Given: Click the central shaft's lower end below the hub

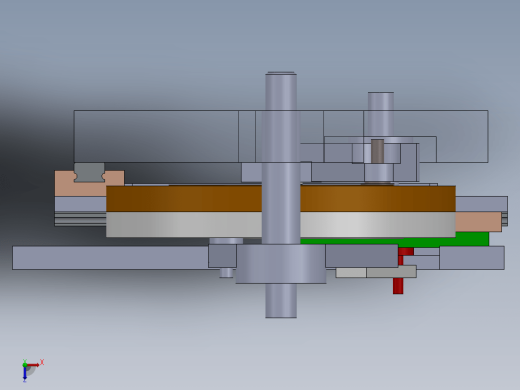Looking at the screenshot, I should (281, 300).
